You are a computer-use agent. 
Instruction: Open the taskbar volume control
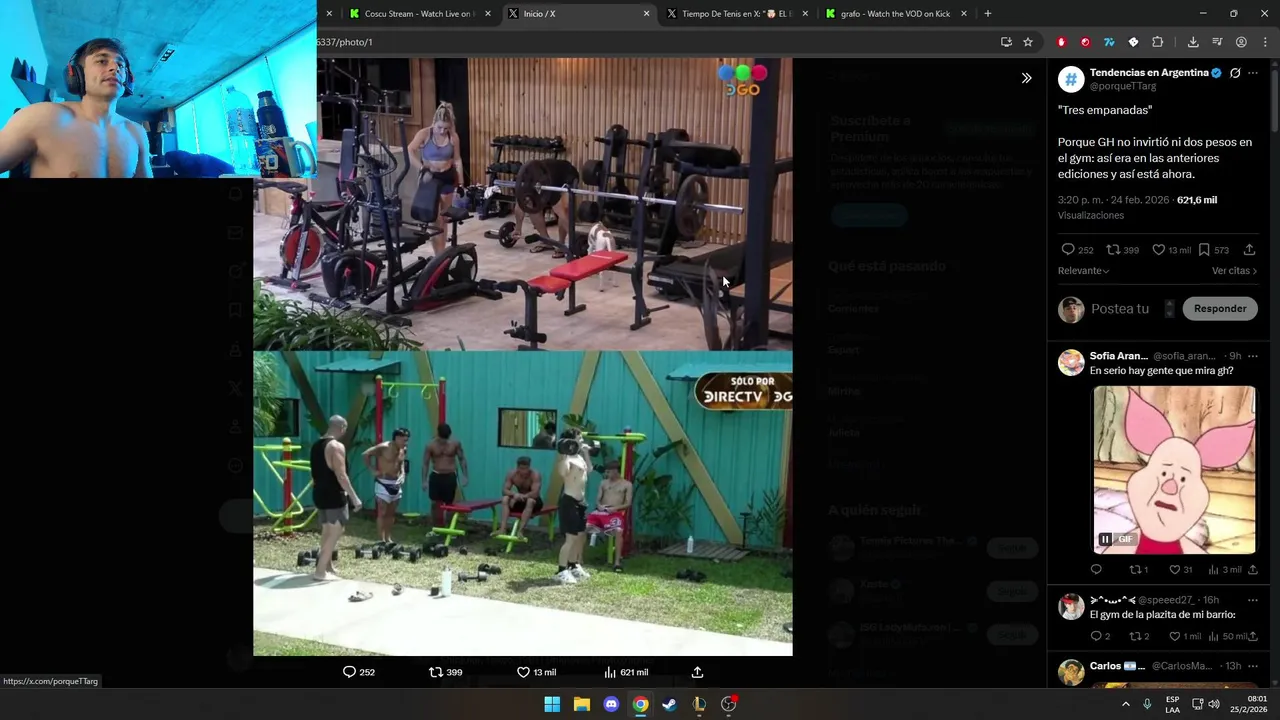point(1214,704)
